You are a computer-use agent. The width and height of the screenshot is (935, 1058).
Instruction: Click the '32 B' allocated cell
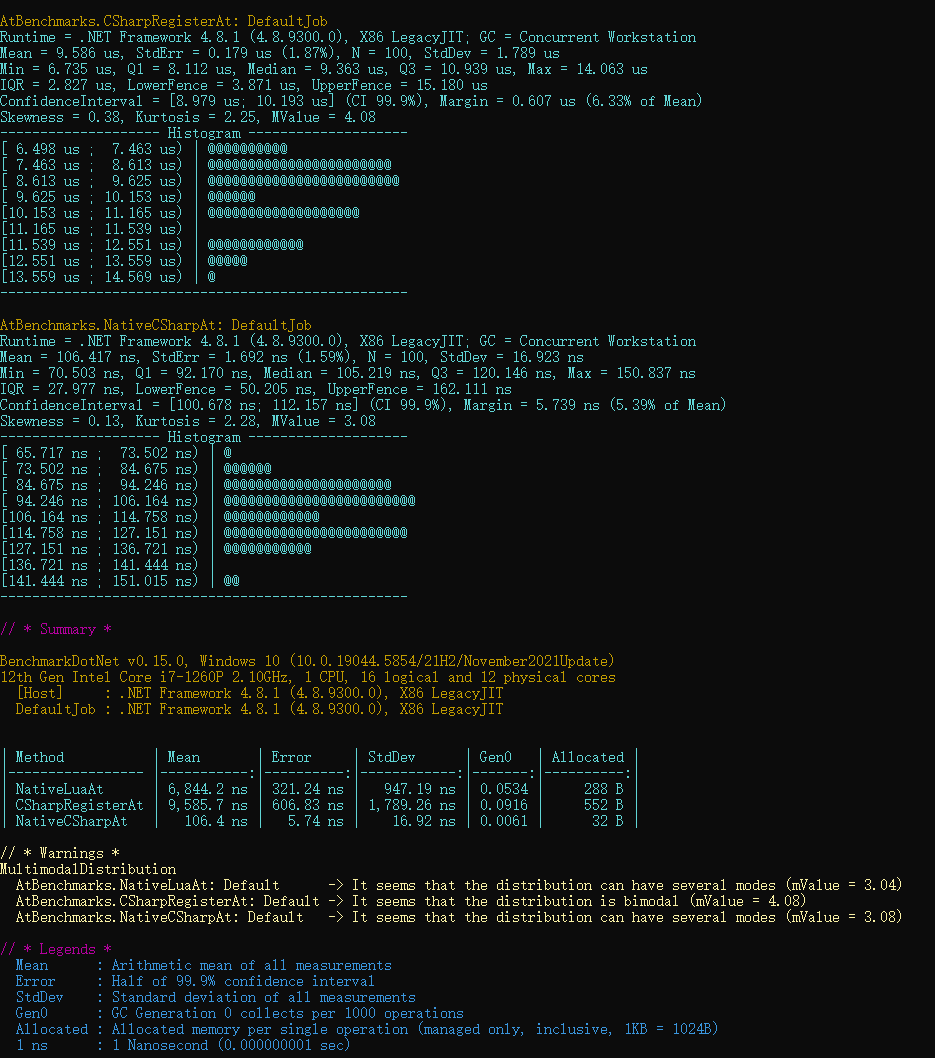pos(608,822)
